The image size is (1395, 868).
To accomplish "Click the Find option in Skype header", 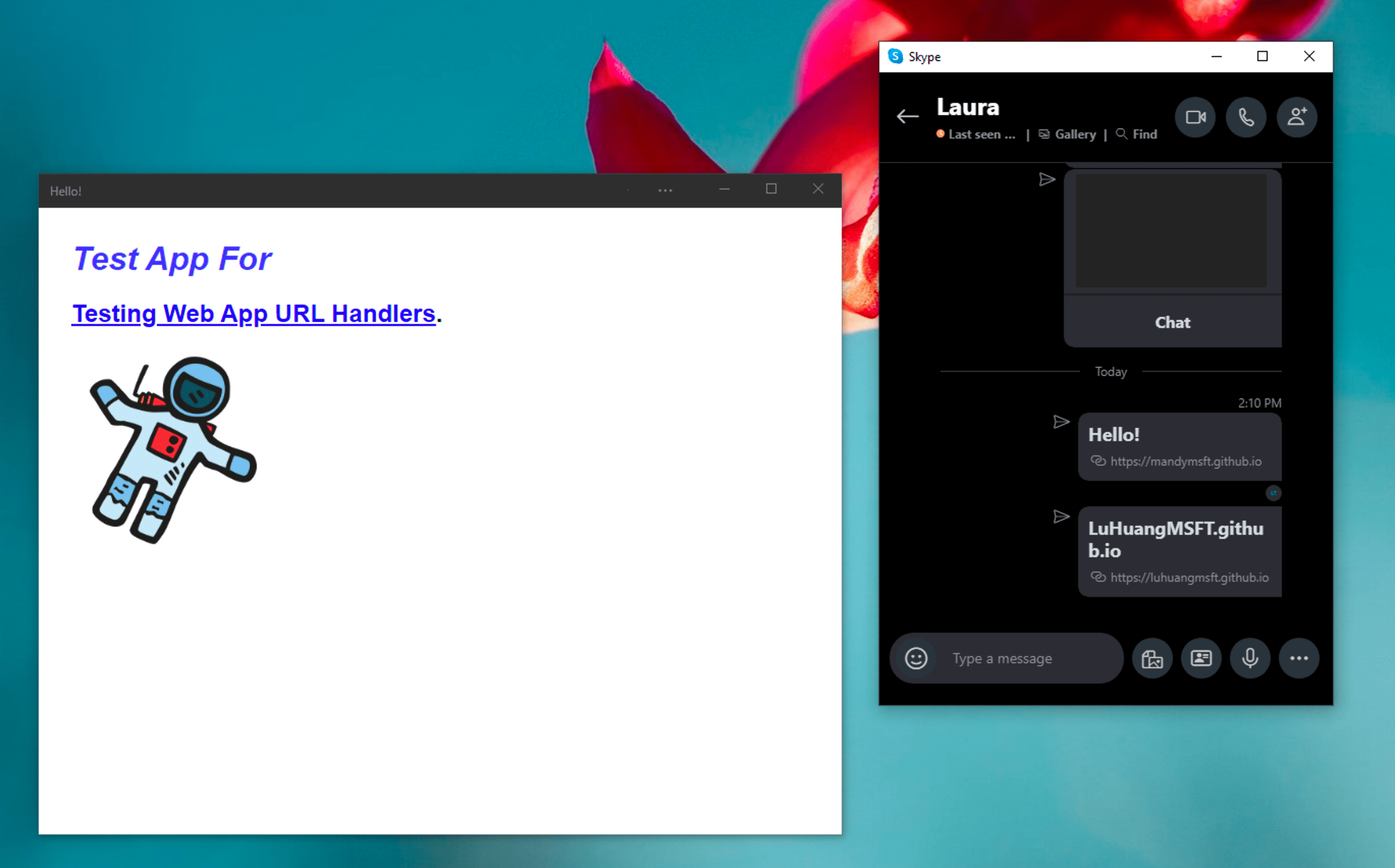I will (x=1136, y=134).
